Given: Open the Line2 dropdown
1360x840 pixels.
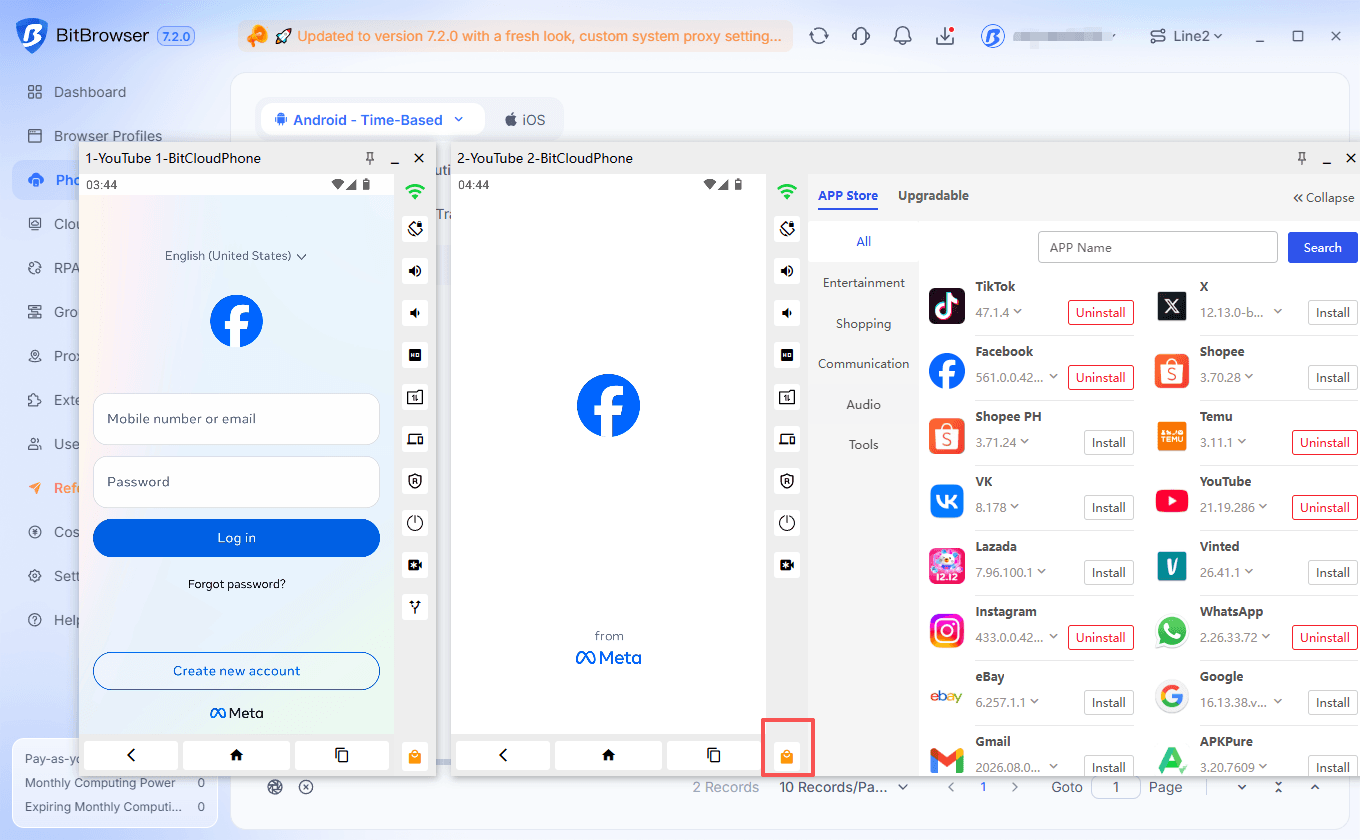Looking at the screenshot, I should coord(1187,36).
